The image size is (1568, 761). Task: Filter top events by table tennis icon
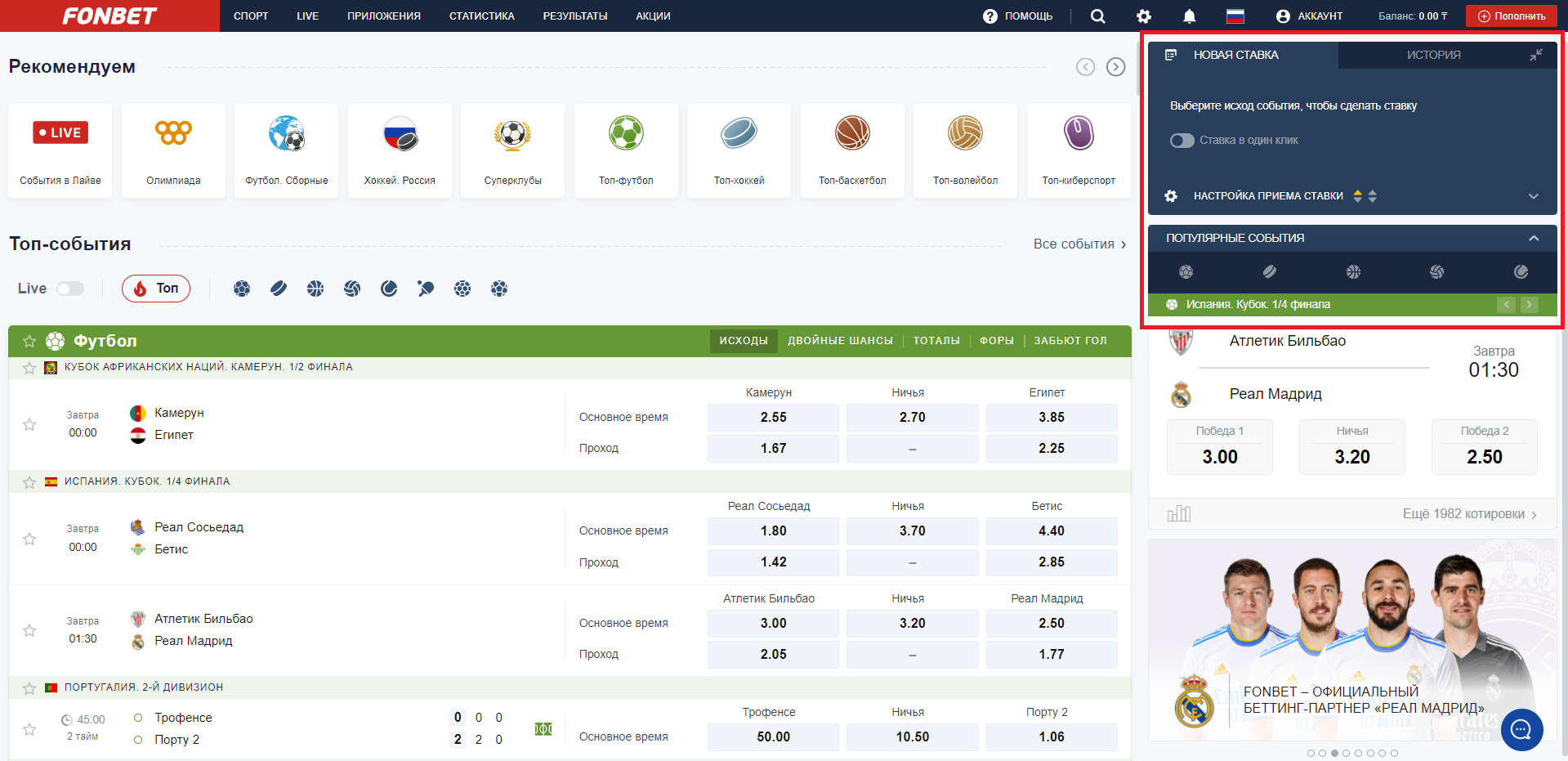[x=426, y=289]
